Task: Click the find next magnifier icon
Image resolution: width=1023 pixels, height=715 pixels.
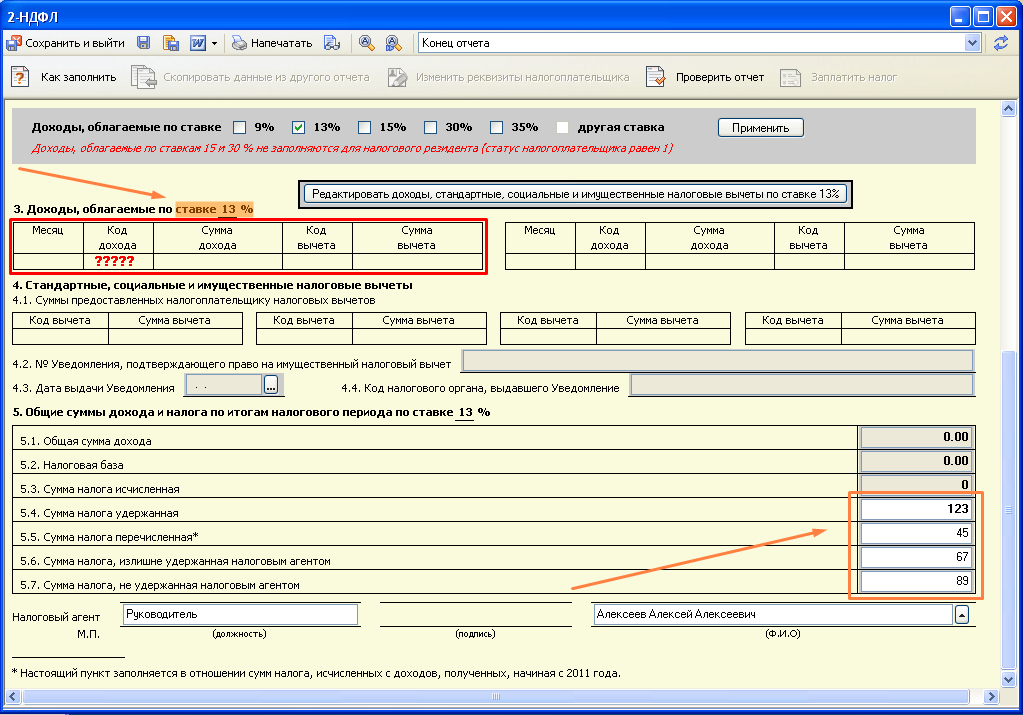Action: click(x=393, y=43)
